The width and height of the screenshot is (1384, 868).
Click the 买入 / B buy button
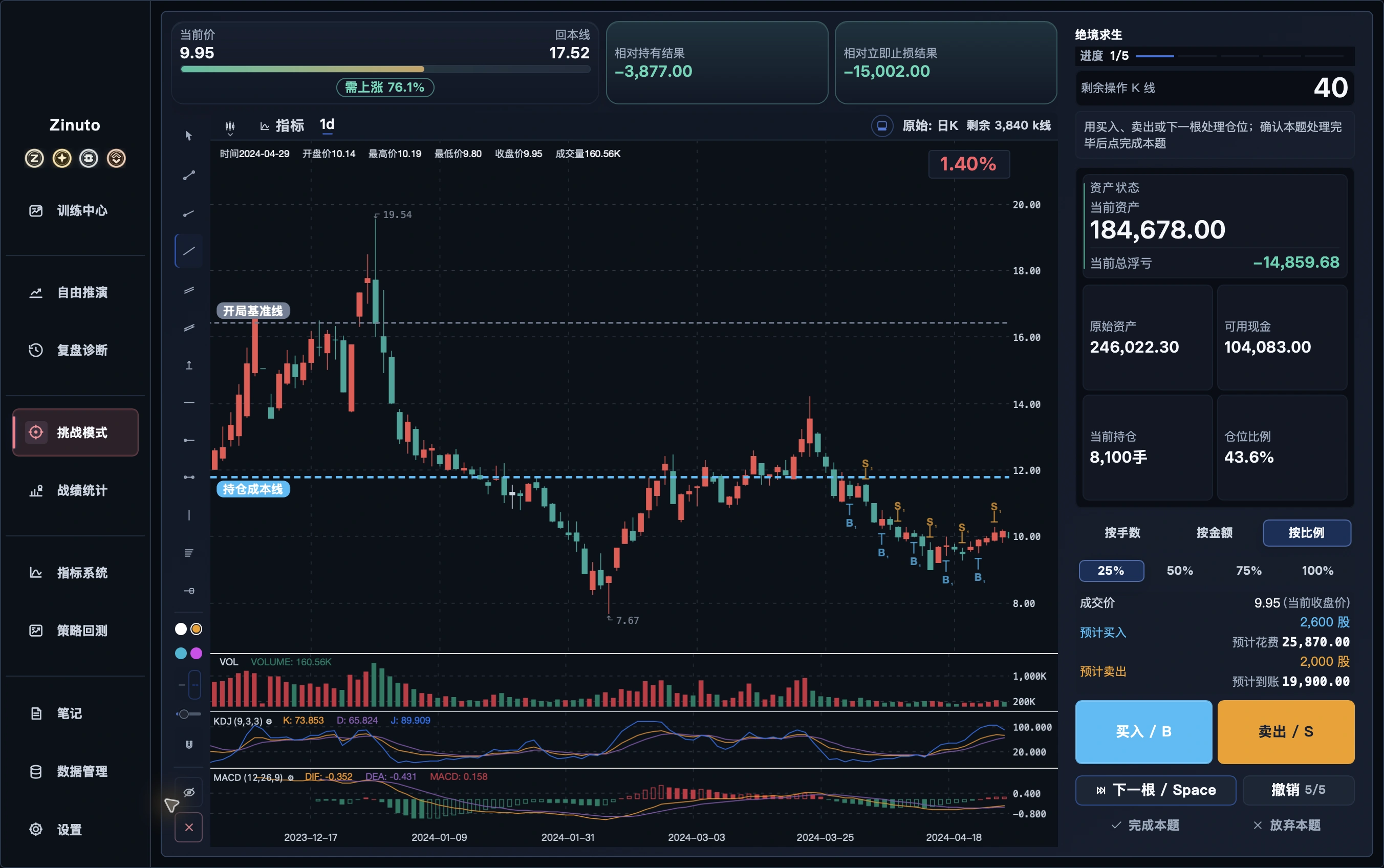point(1143,732)
